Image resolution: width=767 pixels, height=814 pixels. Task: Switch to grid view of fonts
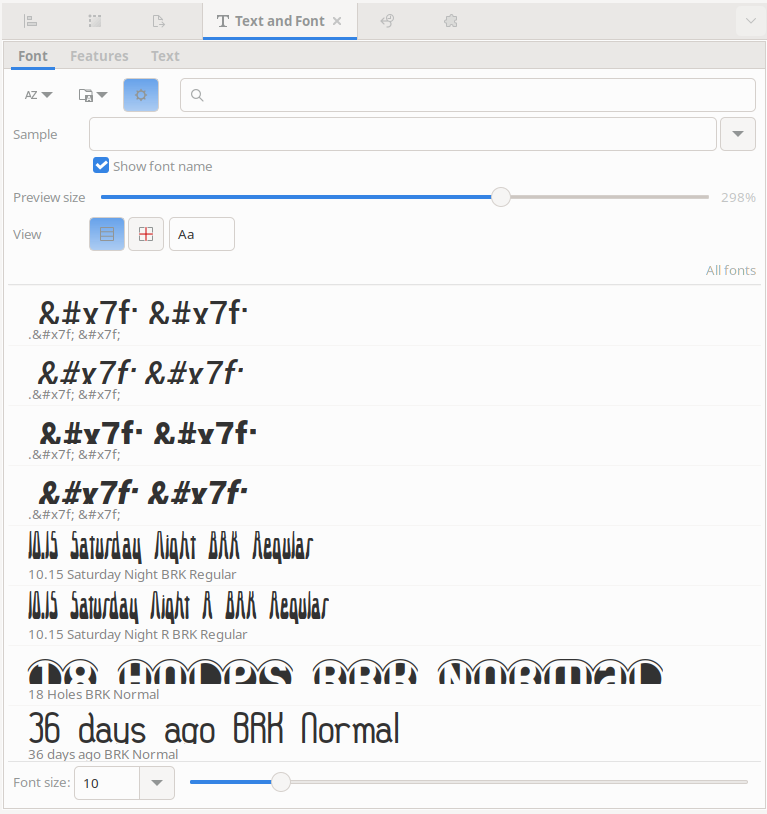146,234
